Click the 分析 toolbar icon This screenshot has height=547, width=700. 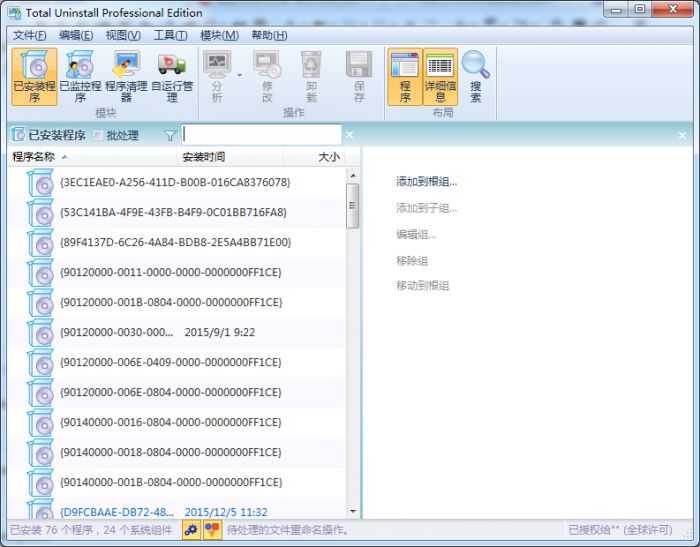[217, 76]
